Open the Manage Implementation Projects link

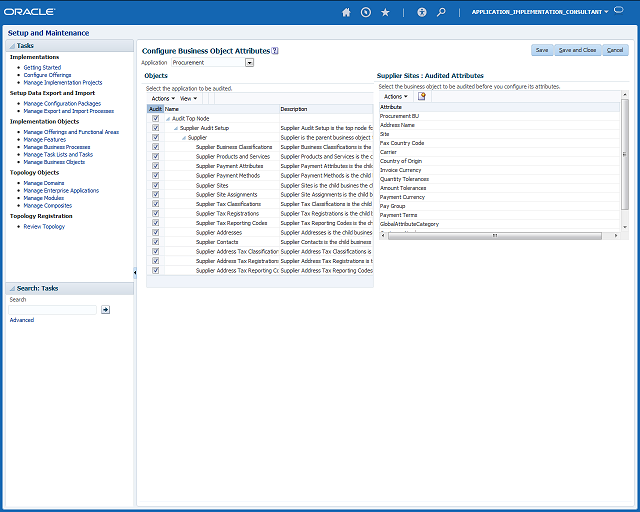pos(63,82)
